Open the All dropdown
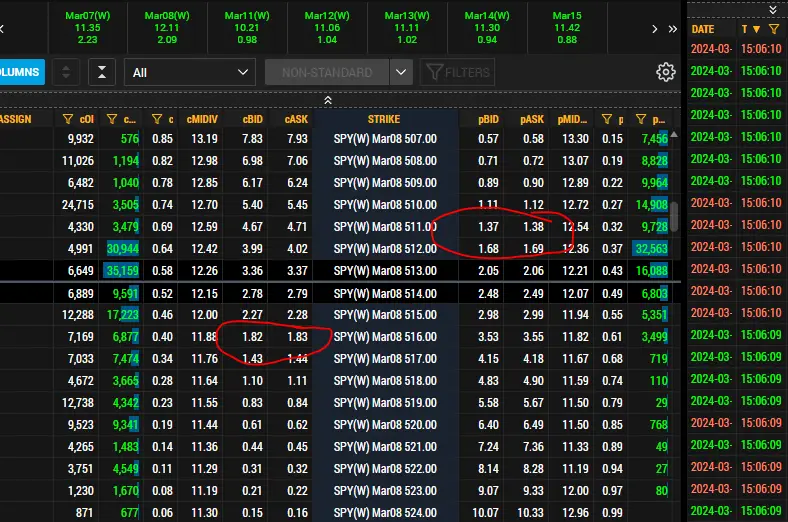This screenshot has height=522, width=788. pyautogui.click(x=190, y=72)
